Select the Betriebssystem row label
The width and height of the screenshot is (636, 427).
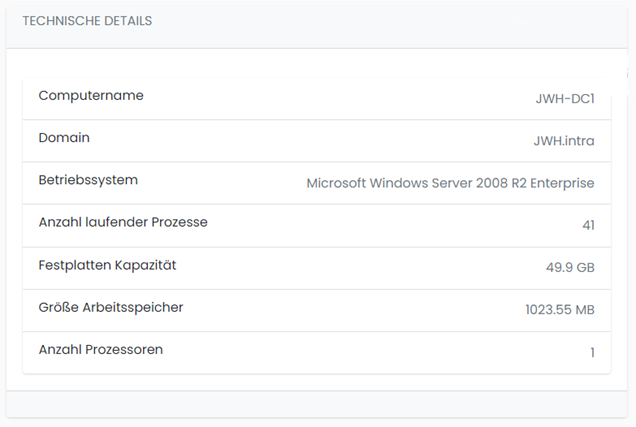point(88,180)
